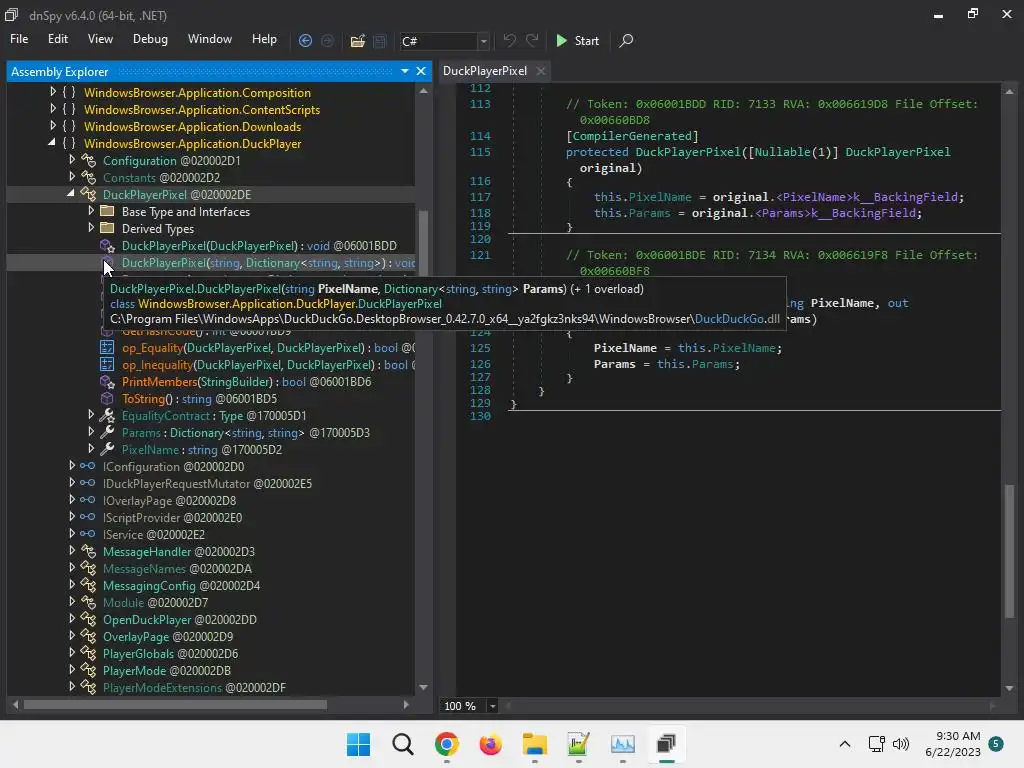Viewport: 1024px width, 768px height.
Task: Collapse WindowsBrowser.Application.DuckPlayer namespace
Action: (x=52, y=142)
